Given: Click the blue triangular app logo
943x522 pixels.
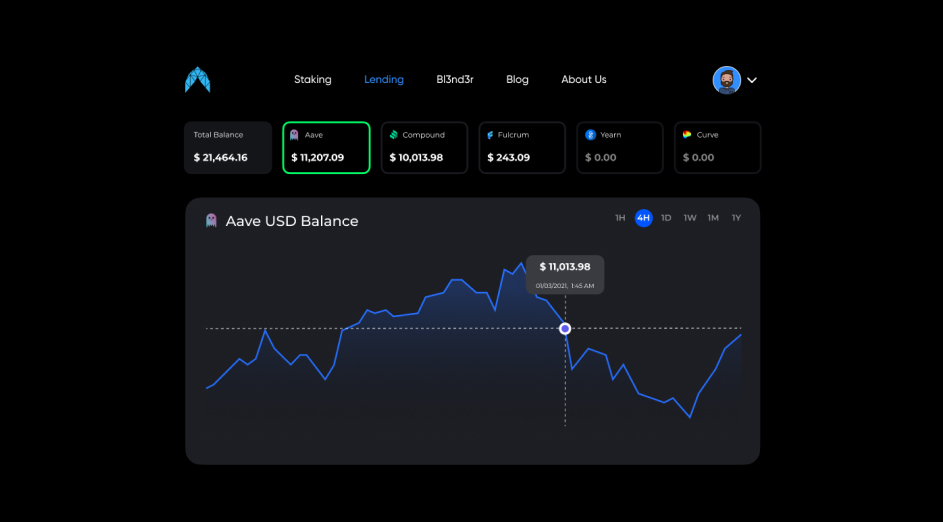Looking at the screenshot, I should click(x=197, y=80).
